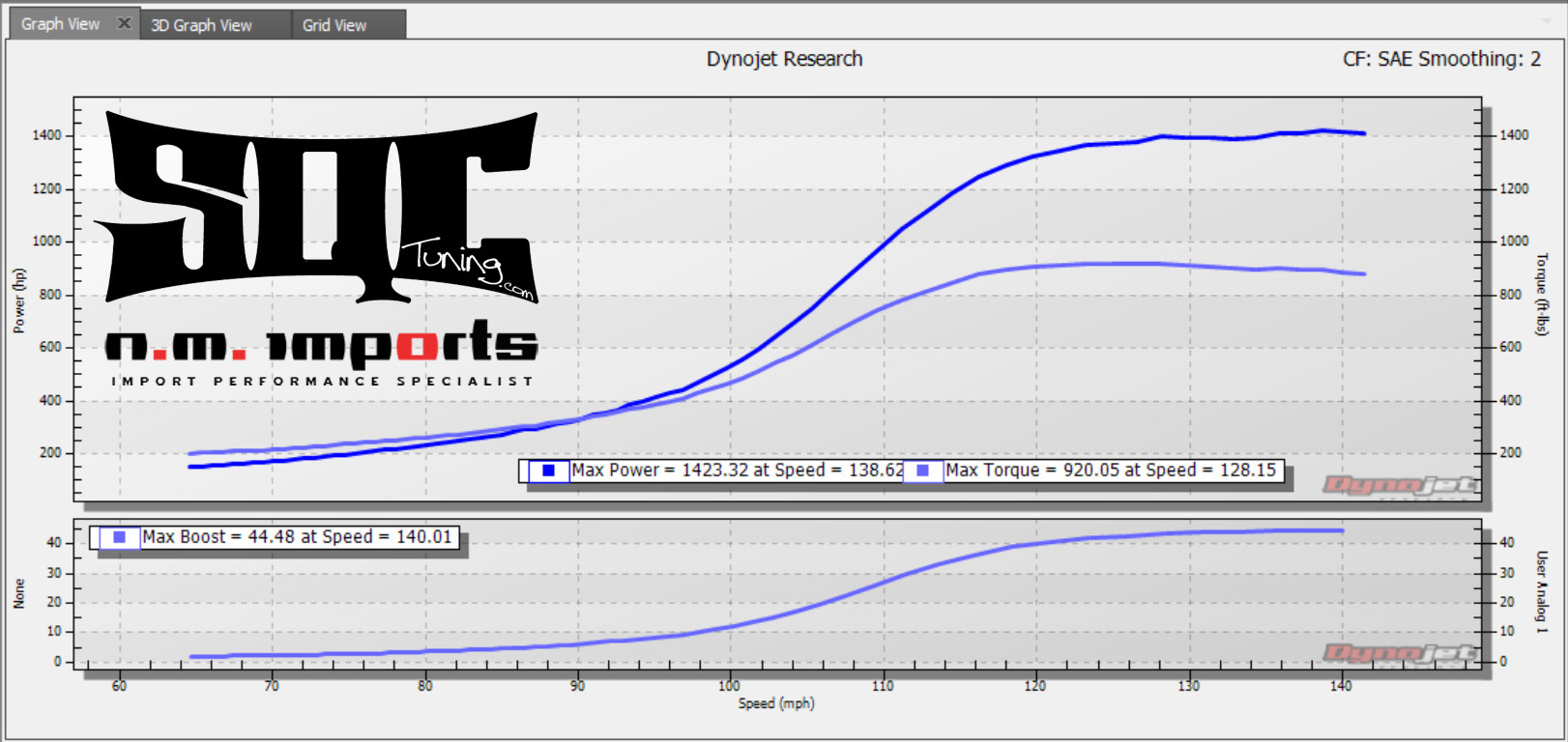Screen dimensions: 1568x742
Task: Click the Torque (ft-lbs) axis label
Action: (1542, 295)
